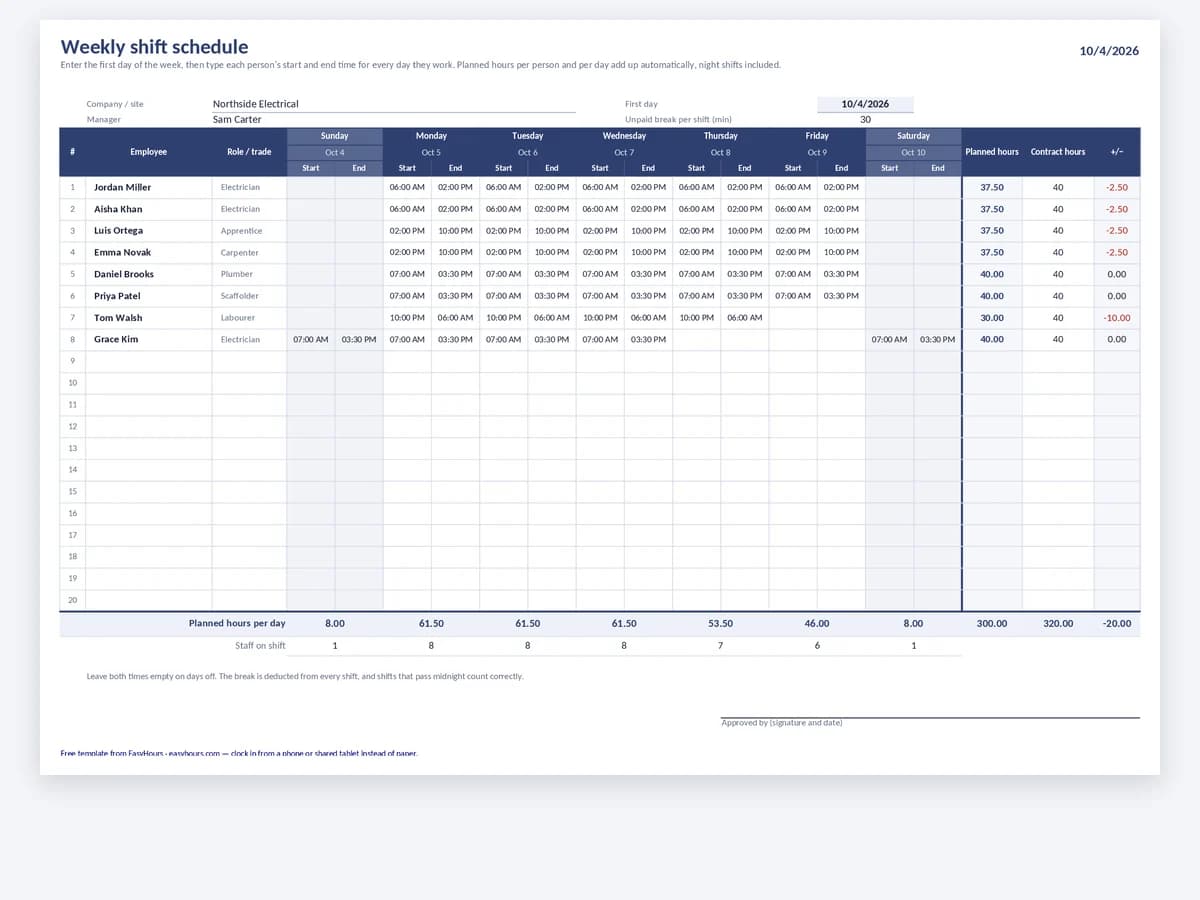Select the unpaid break value 30

(865, 119)
